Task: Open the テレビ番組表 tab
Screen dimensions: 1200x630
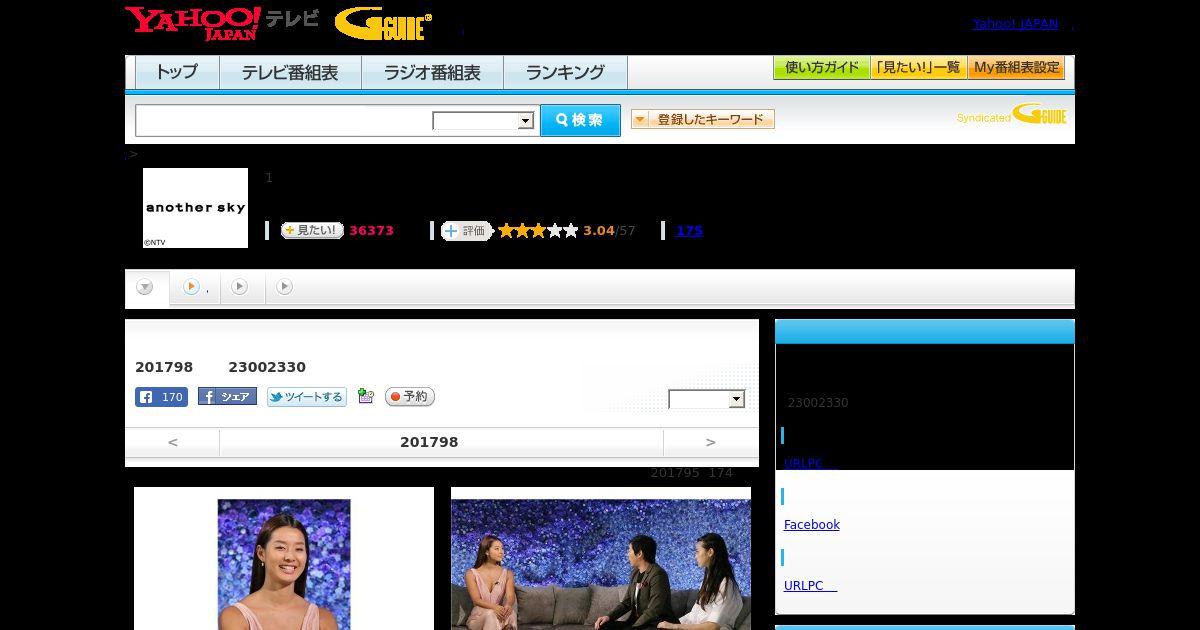Action: click(290, 72)
